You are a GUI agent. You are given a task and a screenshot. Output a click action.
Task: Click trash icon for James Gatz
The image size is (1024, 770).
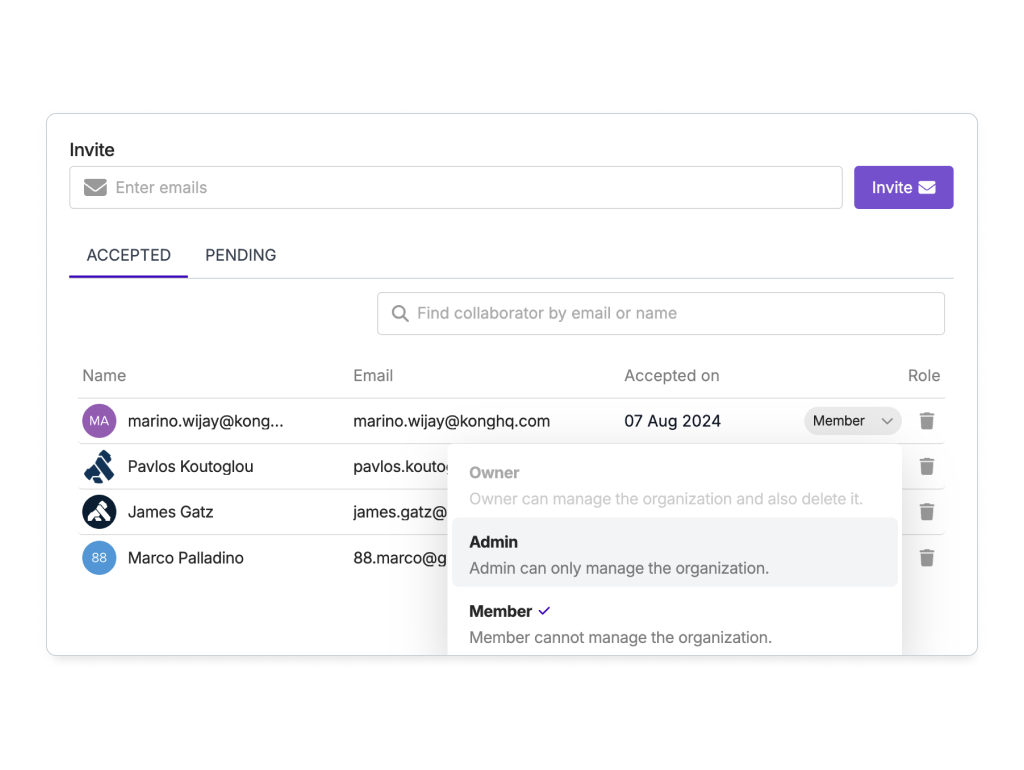(x=926, y=512)
